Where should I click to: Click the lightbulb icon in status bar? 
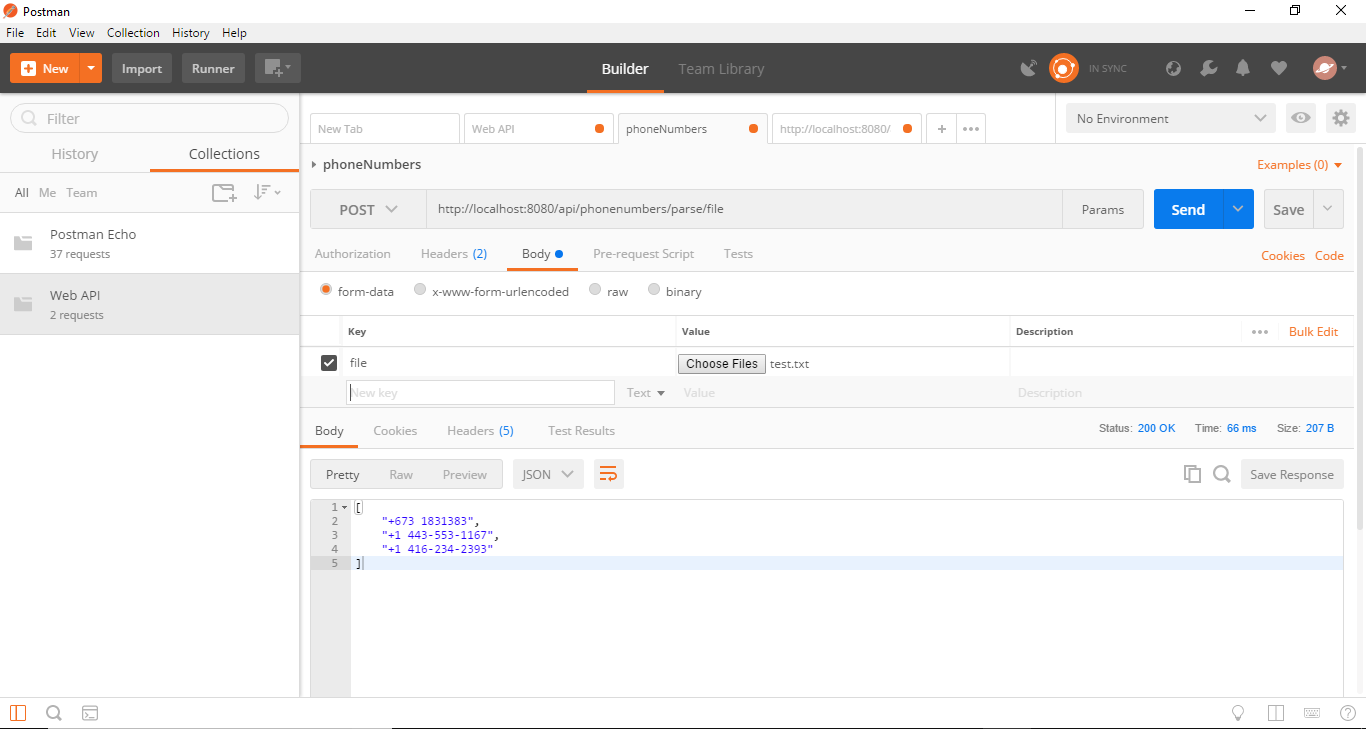tap(1238, 713)
